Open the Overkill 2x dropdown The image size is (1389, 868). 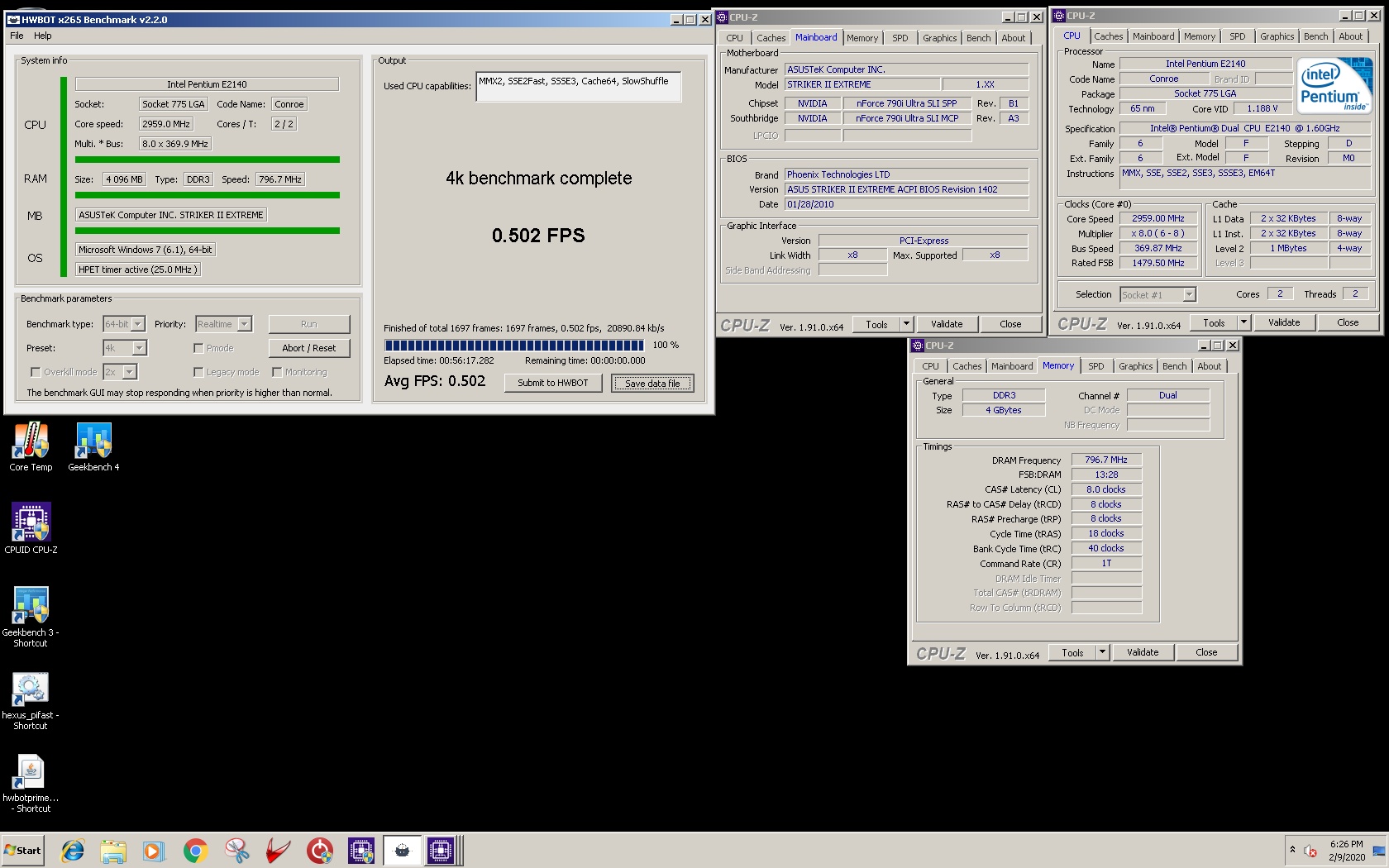[120, 372]
